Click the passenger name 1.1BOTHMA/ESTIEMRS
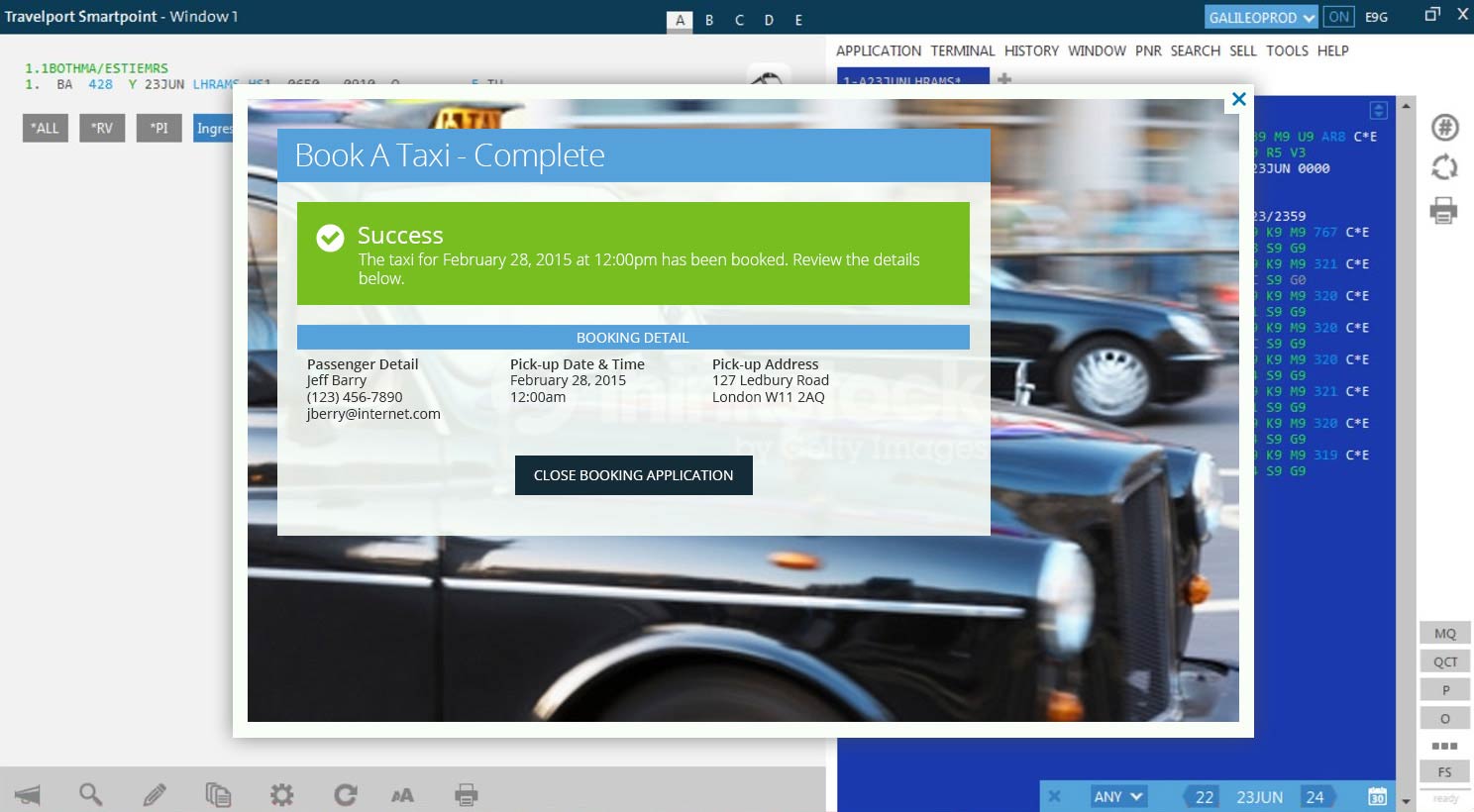The width and height of the screenshot is (1474, 812). click(96, 68)
